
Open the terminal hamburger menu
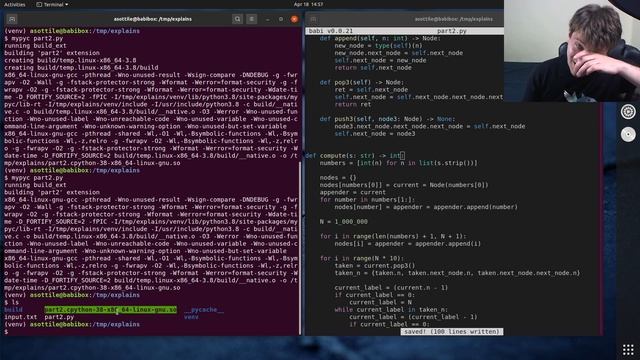(251, 19)
